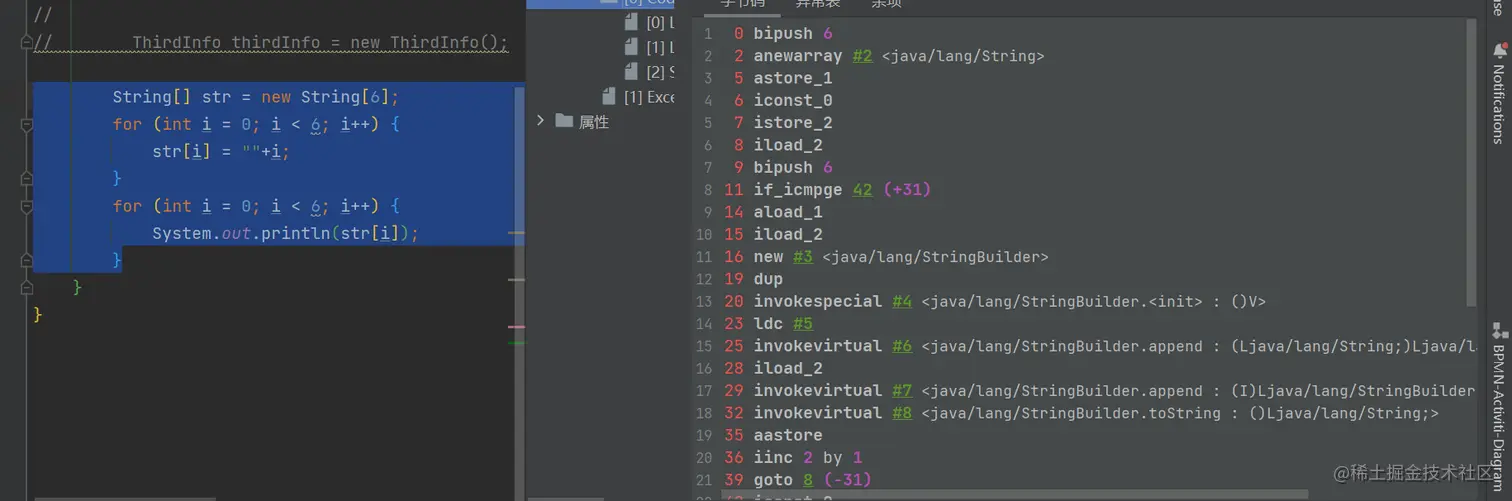Image resolution: width=1512 pixels, height=501 pixels.
Task: Click the 'dup' instruction
Action: tap(768, 279)
